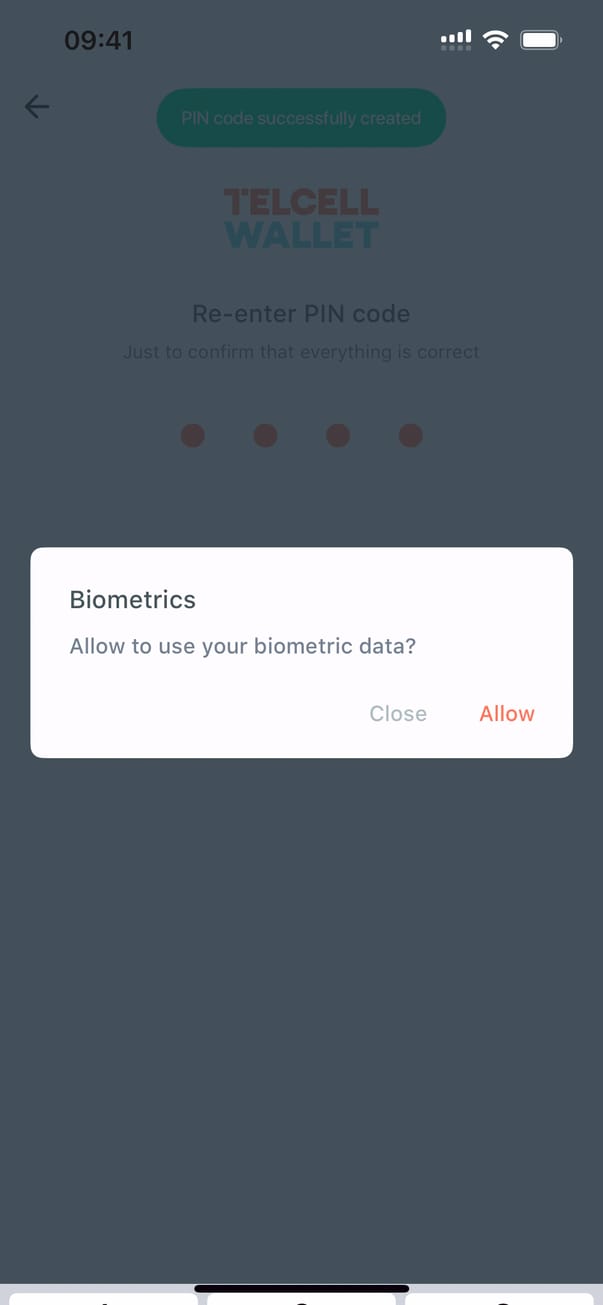Tap the third PIN dot

pos(338,435)
